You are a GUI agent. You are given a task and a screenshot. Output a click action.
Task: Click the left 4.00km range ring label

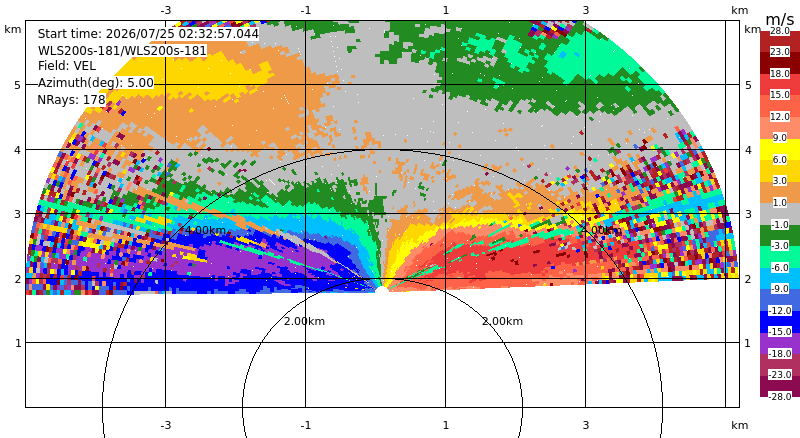pos(205,230)
